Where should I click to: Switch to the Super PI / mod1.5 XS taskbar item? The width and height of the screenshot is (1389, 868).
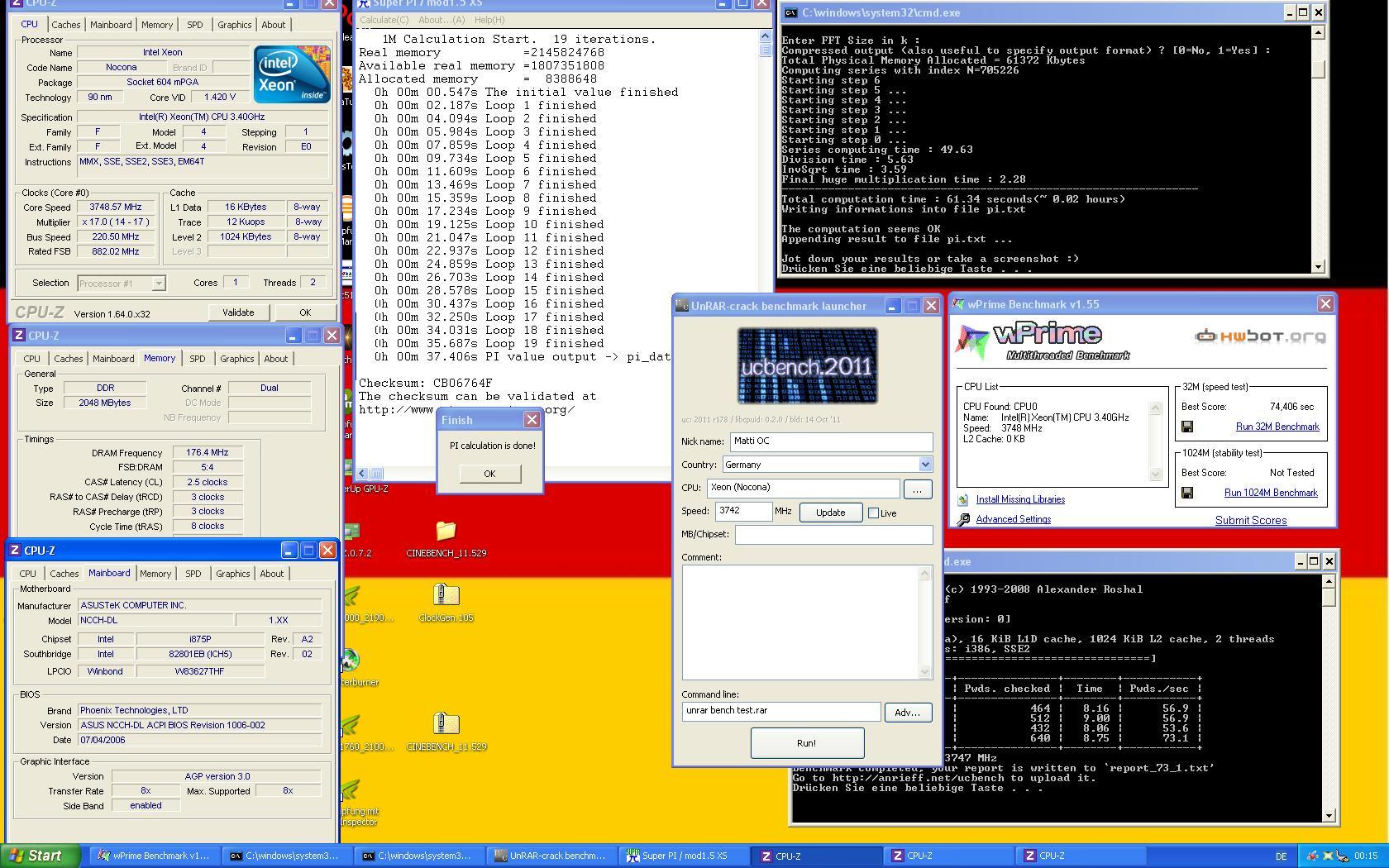pos(685,856)
